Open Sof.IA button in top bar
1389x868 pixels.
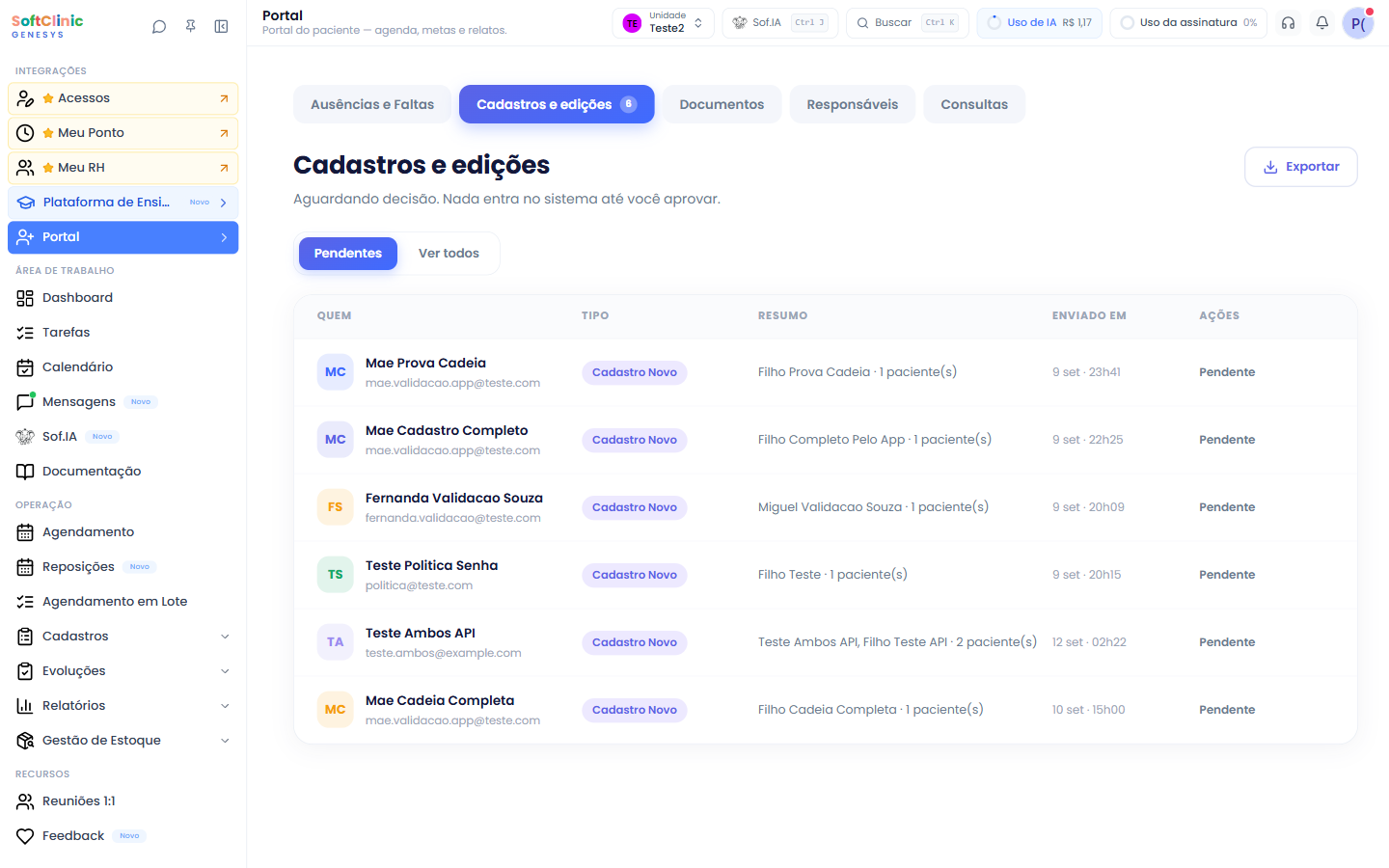pos(780,23)
